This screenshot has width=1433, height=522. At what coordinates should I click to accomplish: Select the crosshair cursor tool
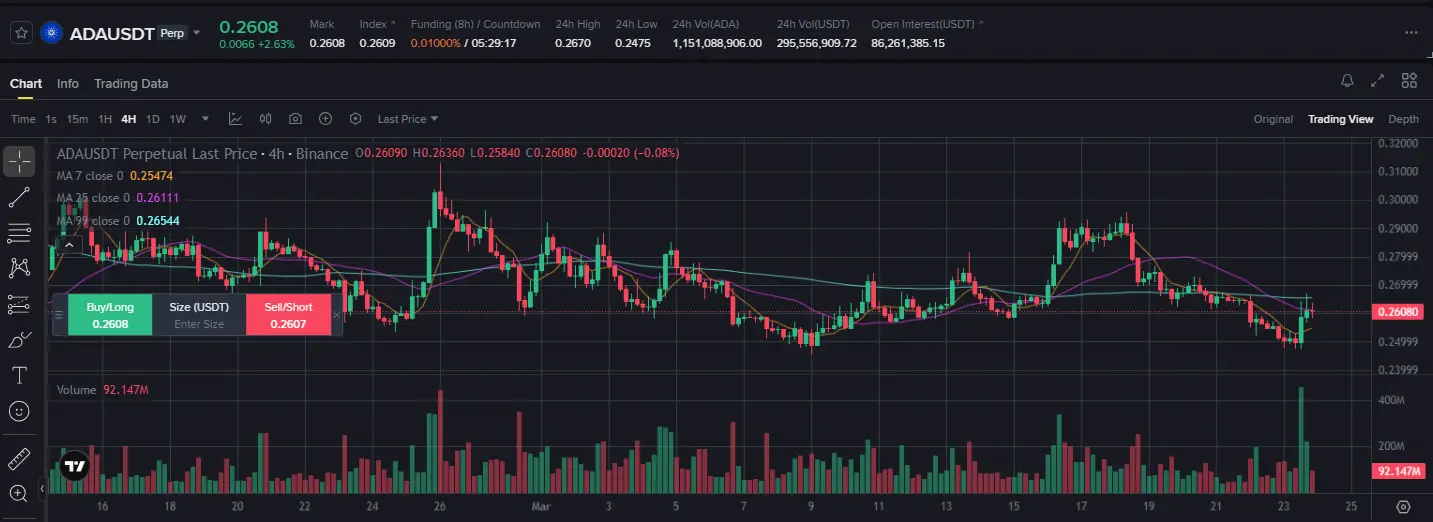pos(19,161)
